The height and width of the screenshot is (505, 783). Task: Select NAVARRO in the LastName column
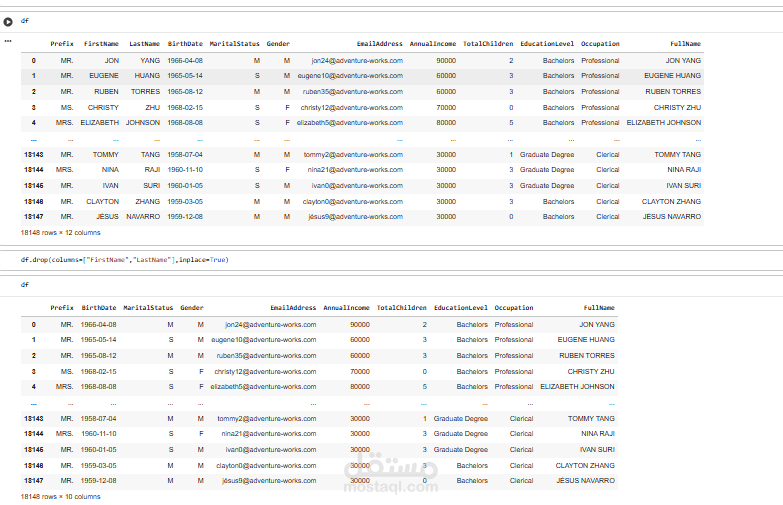coord(143,217)
